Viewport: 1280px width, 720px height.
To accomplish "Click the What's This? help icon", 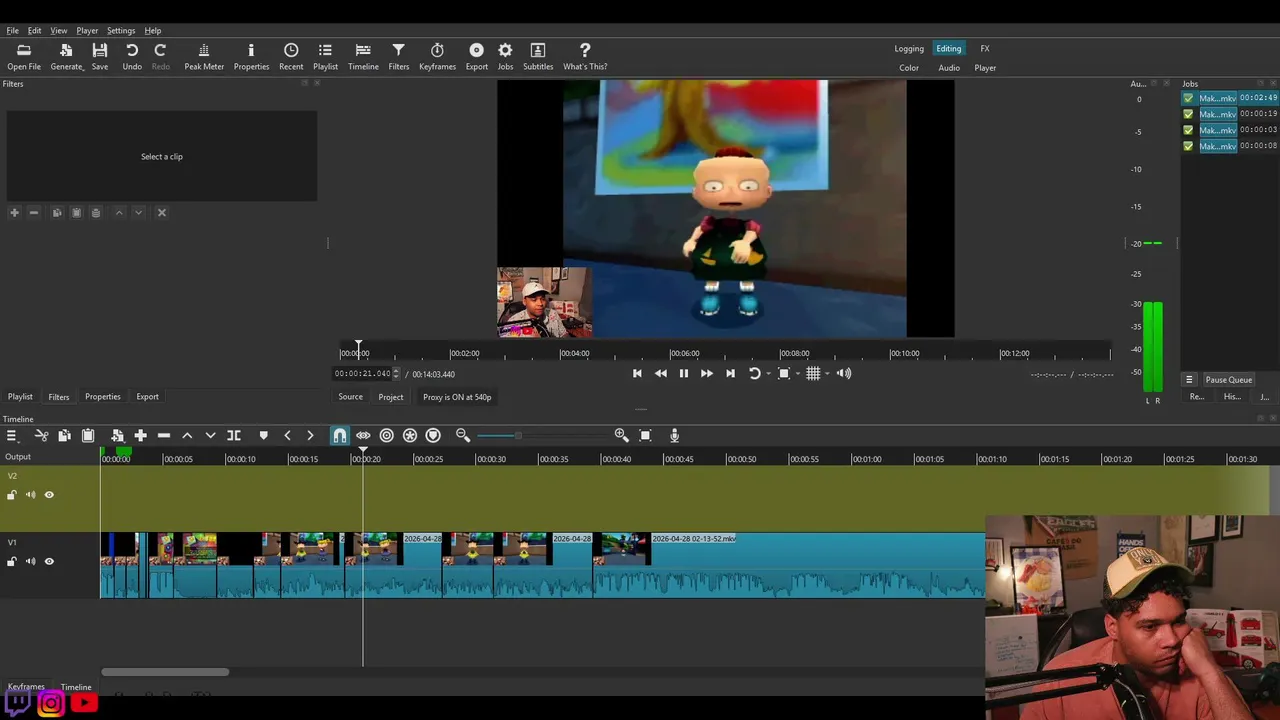I will [585, 57].
